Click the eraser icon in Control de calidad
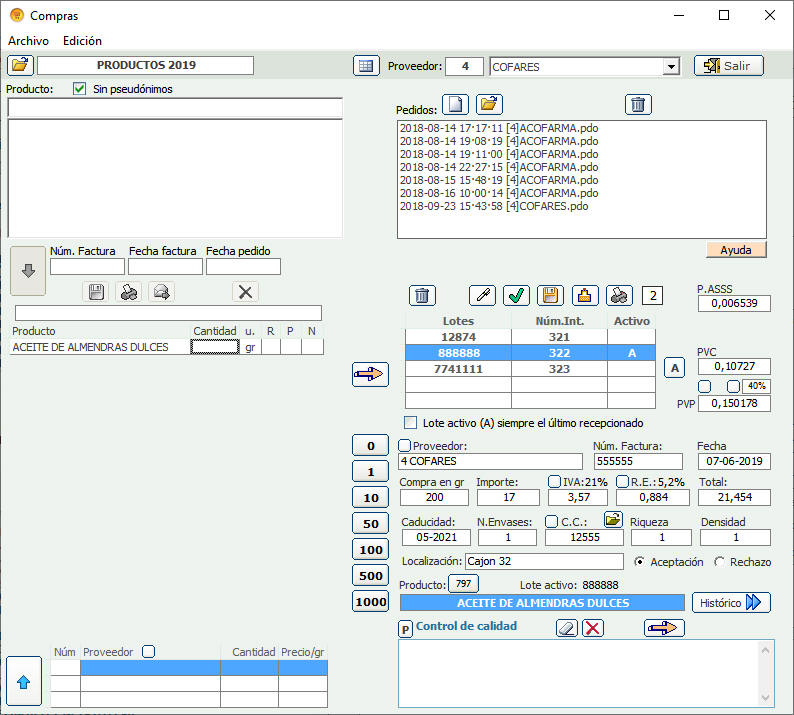The height and width of the screenshot is (715, 794). 567,628
